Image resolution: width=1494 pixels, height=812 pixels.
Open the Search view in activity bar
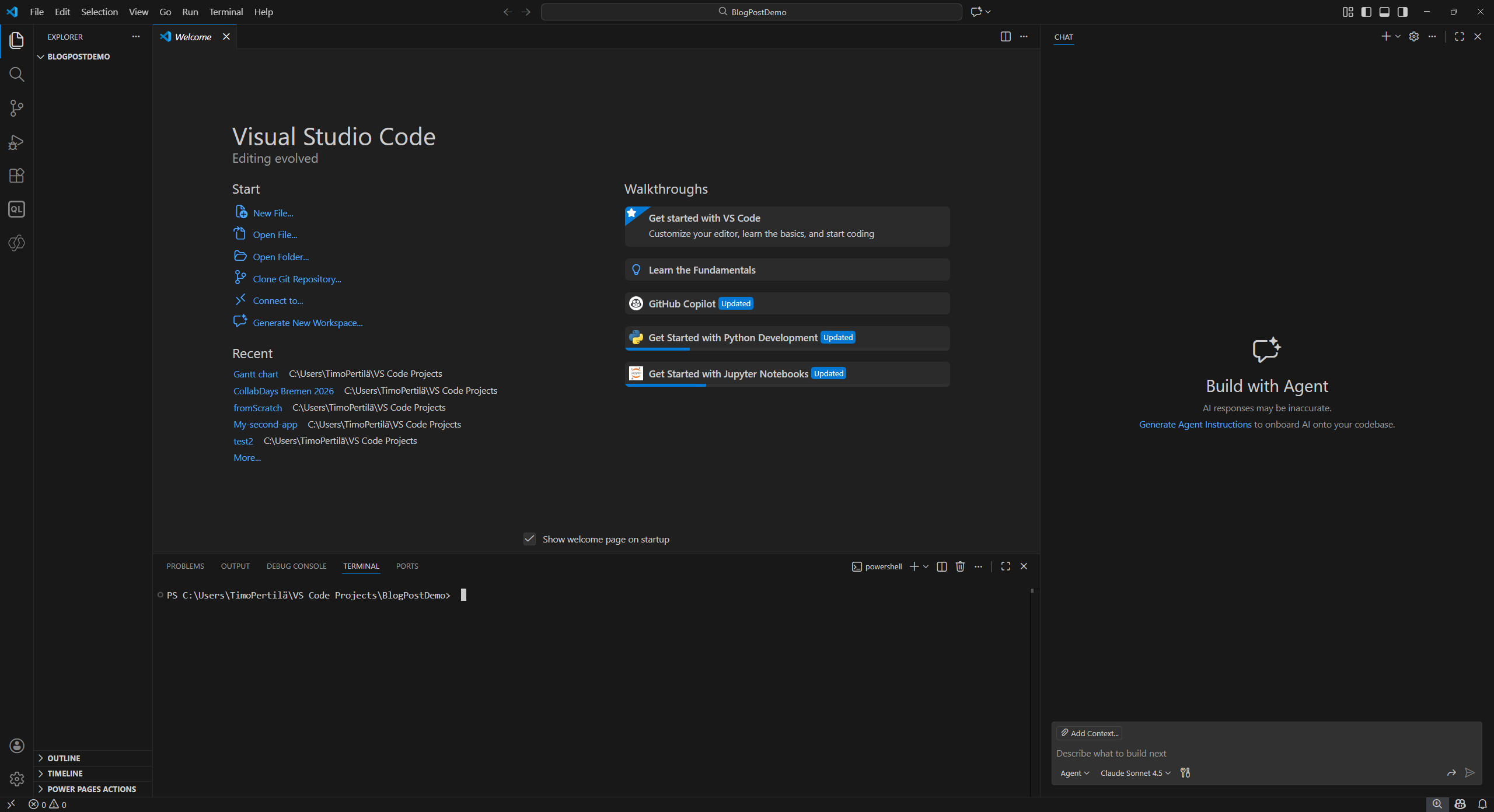(16, 75)
